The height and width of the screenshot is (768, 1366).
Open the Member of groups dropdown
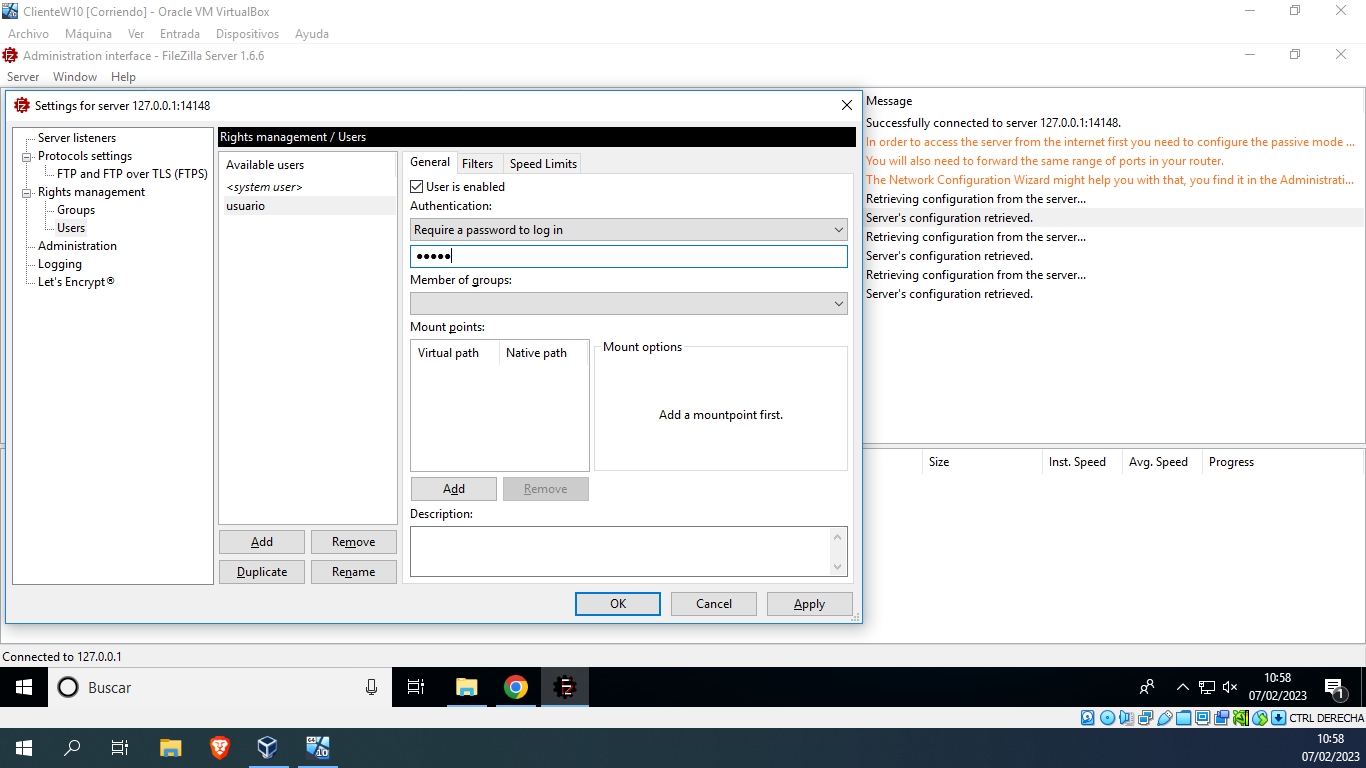click(x=629, y=303)
